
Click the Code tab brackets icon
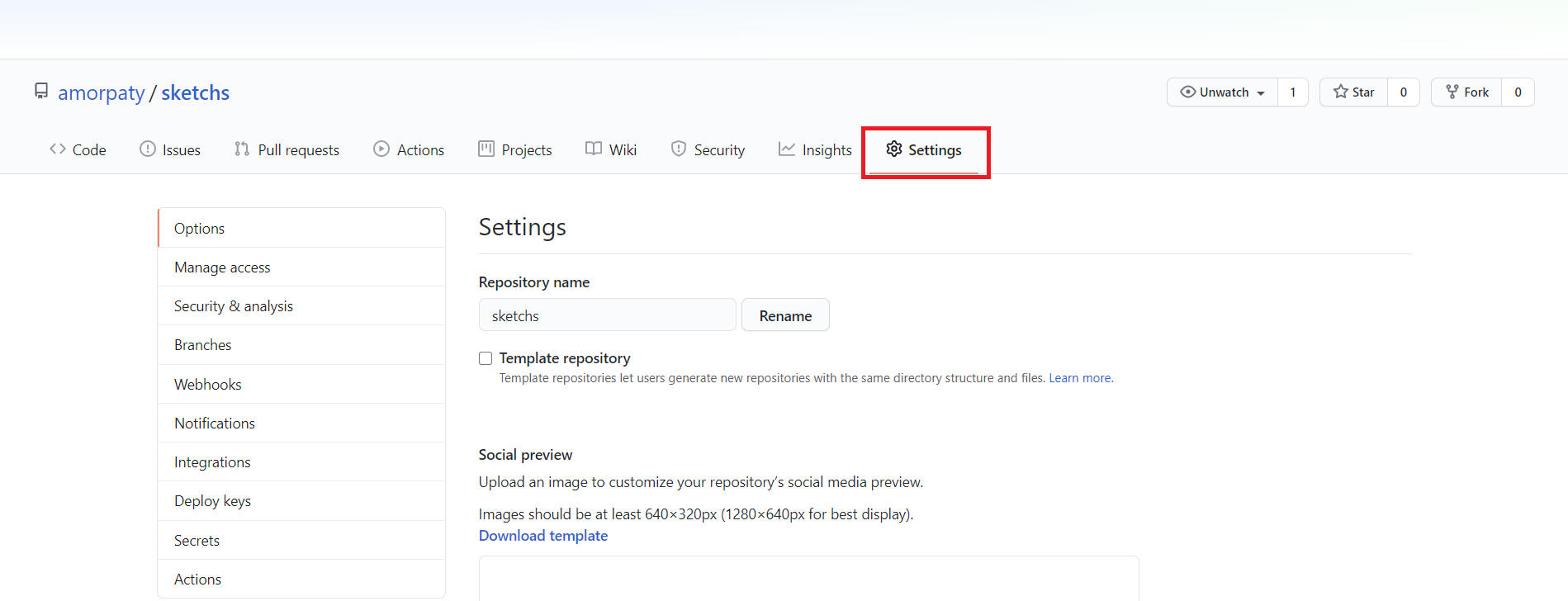point(57,149)
